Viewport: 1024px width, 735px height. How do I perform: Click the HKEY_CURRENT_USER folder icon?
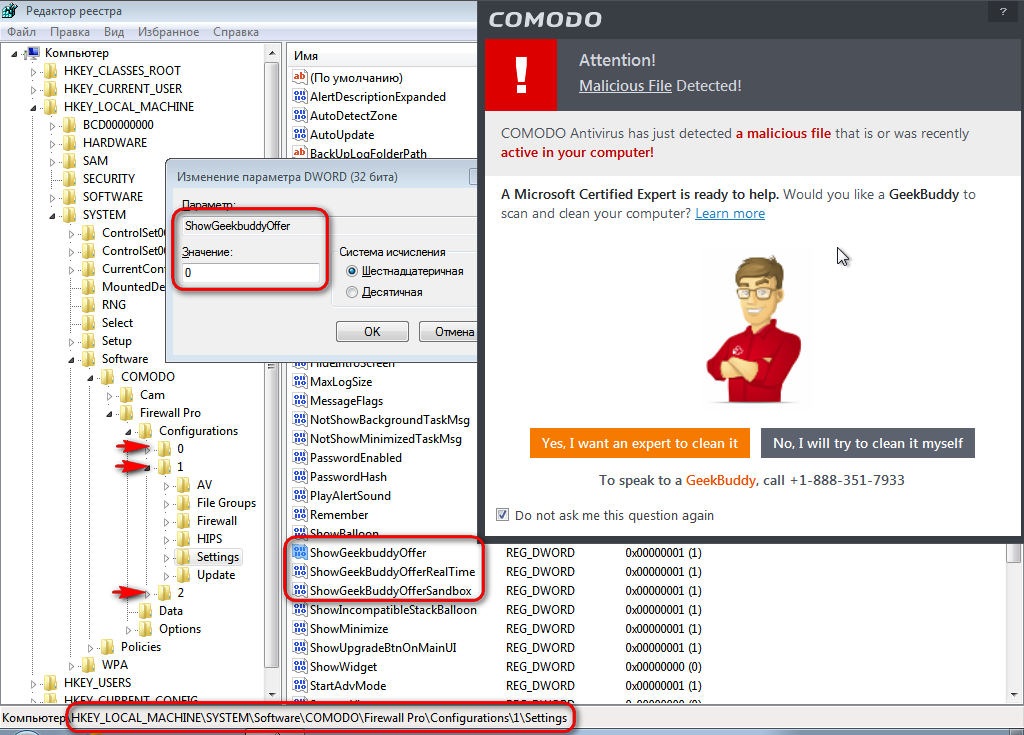(x=51, y=89)
